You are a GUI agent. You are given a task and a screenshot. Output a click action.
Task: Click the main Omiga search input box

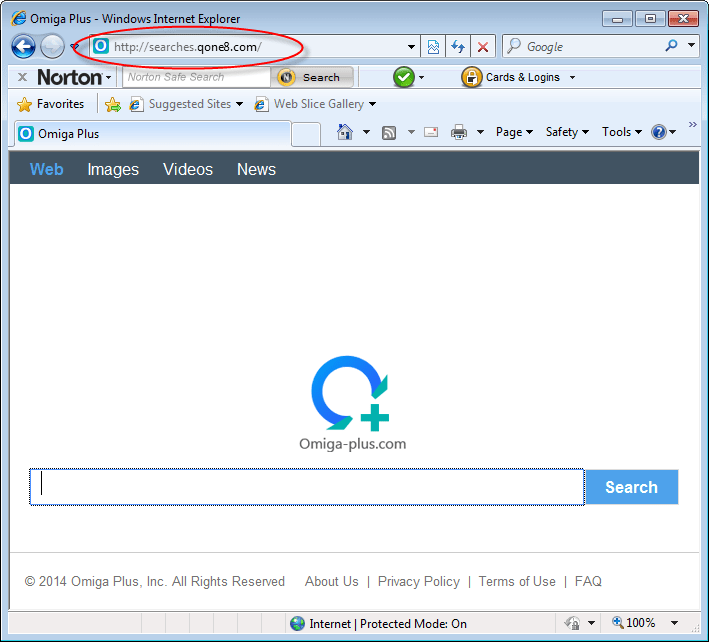pyautogui.click(x=307, y=487)
